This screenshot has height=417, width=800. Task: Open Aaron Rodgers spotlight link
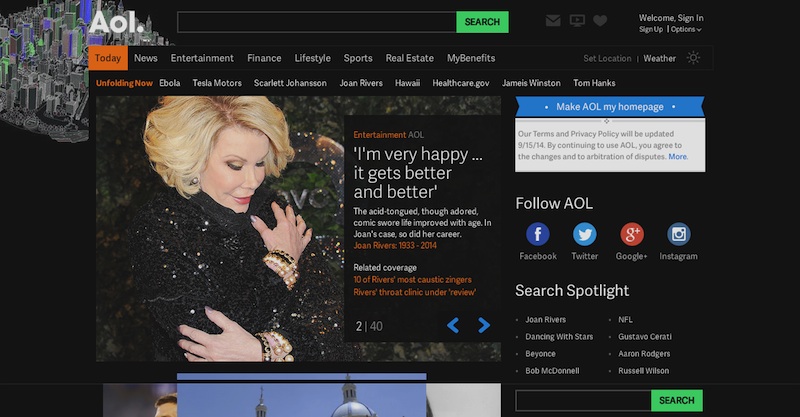(644, 354)
